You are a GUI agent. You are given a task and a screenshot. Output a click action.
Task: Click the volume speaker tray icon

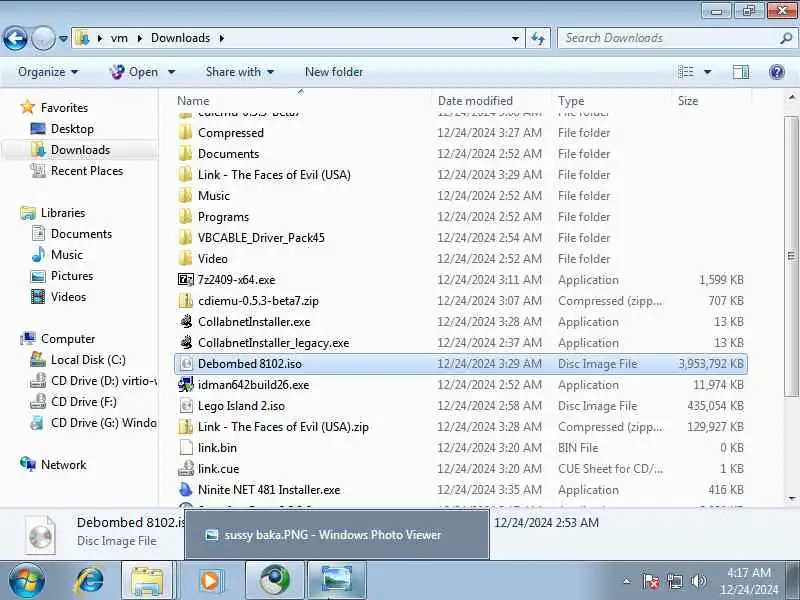tap(698, 581)
